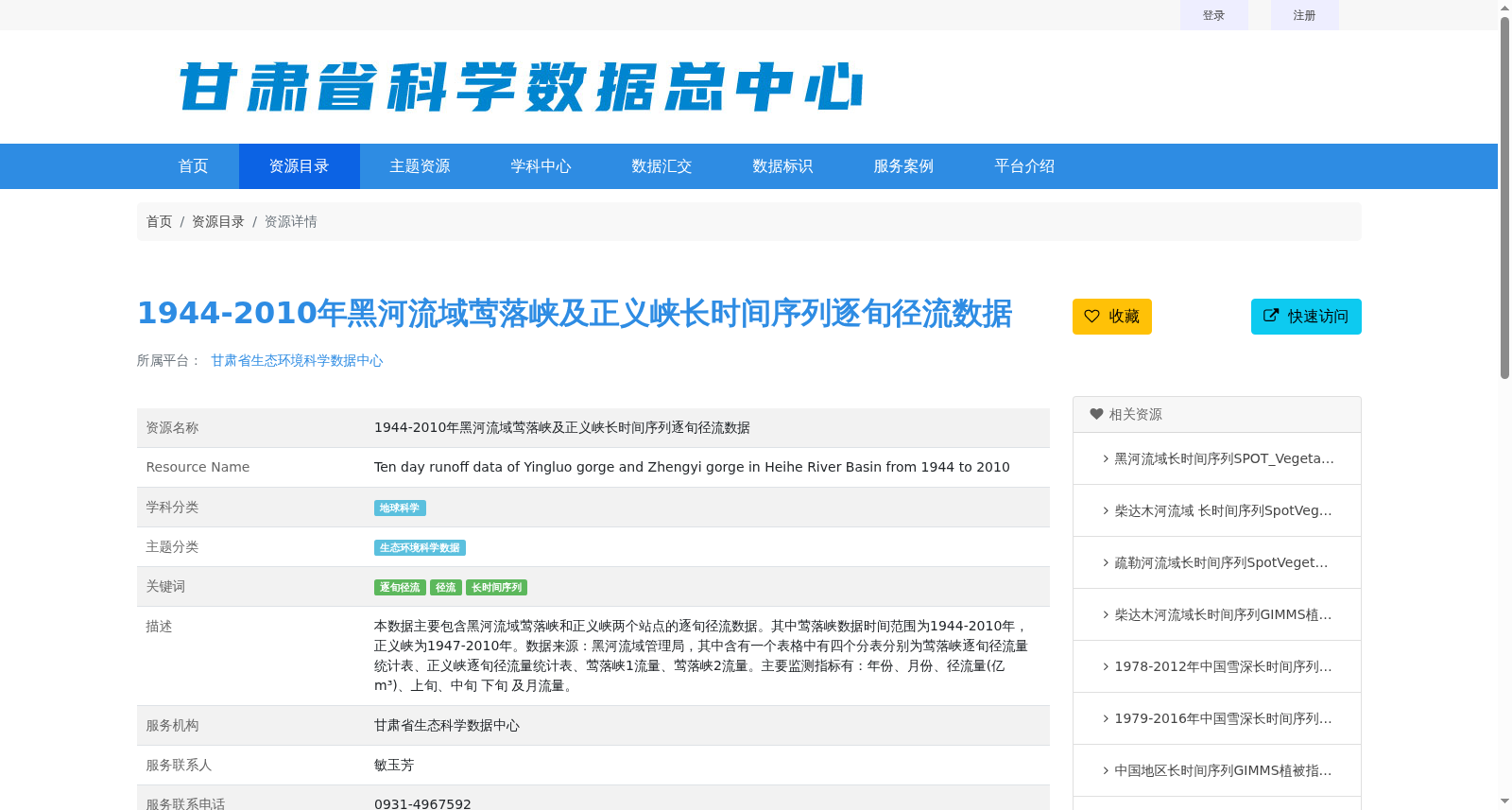Viewport: 1512px width, 810px height.
Task: Click the page title 1944-2010年黑河流域 heading
Action: coord(575,313)
